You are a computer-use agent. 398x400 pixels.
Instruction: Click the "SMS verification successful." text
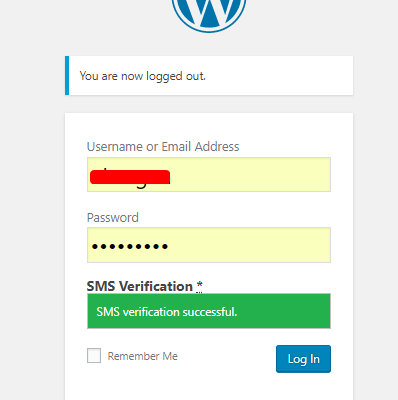(x=167, y=312)
